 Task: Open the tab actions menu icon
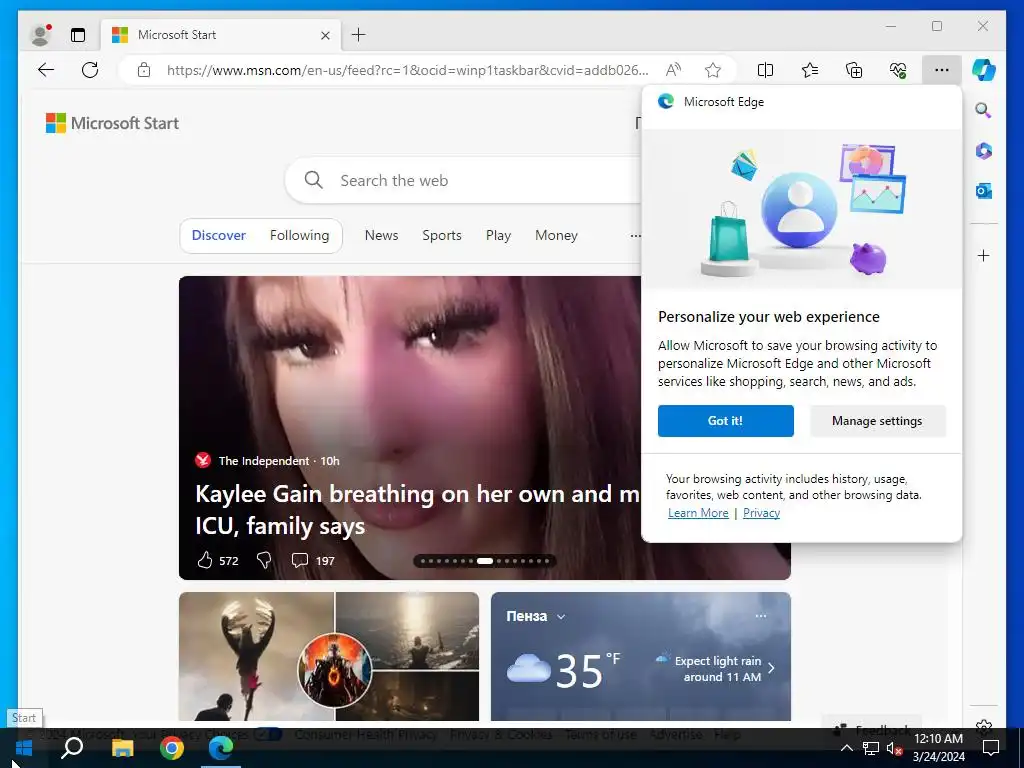pyautogui.click(x=78, y=35)
